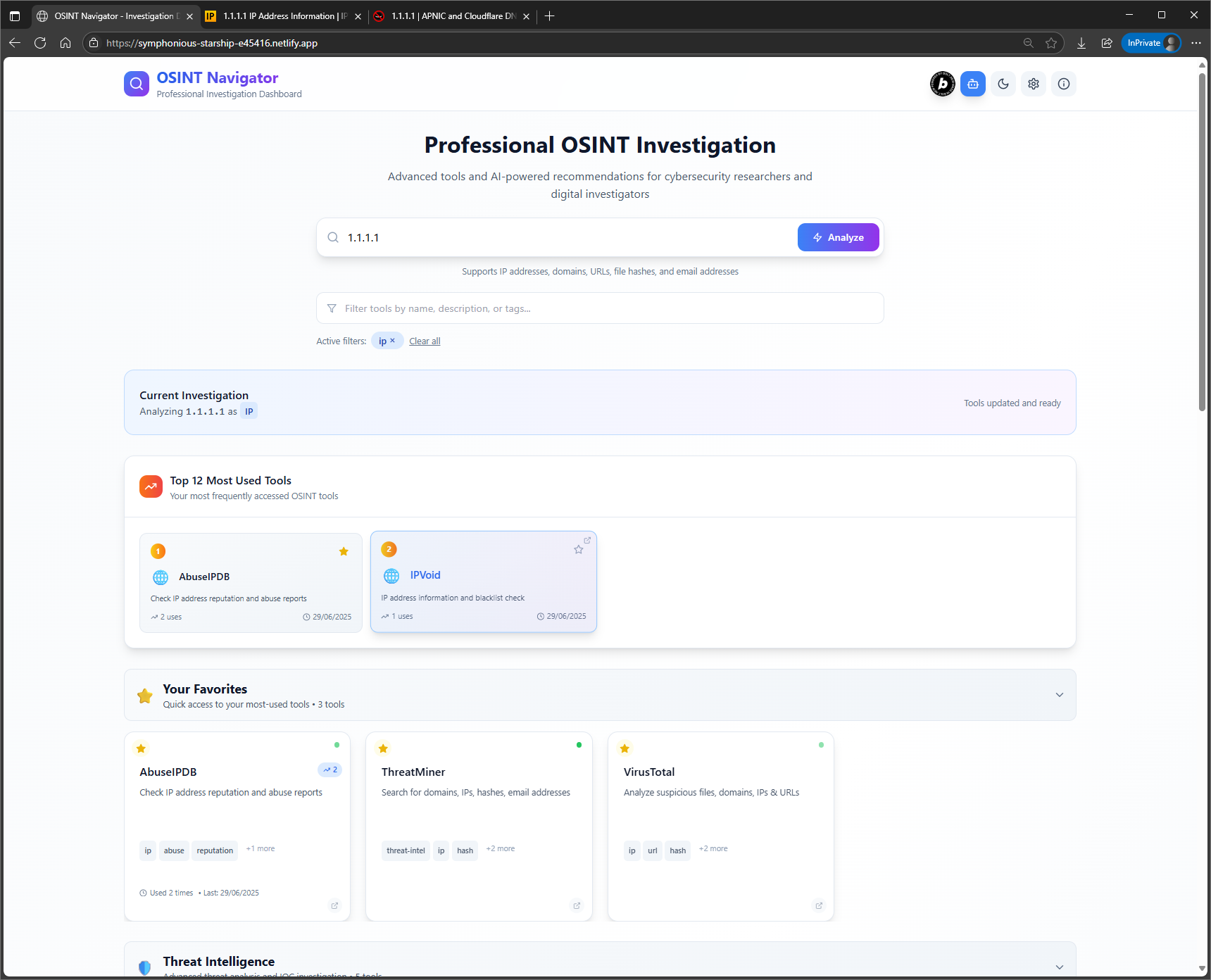Click the browser share icon
The width and height of the screenshot is (1211, 980).
[x=1107, y=43]
